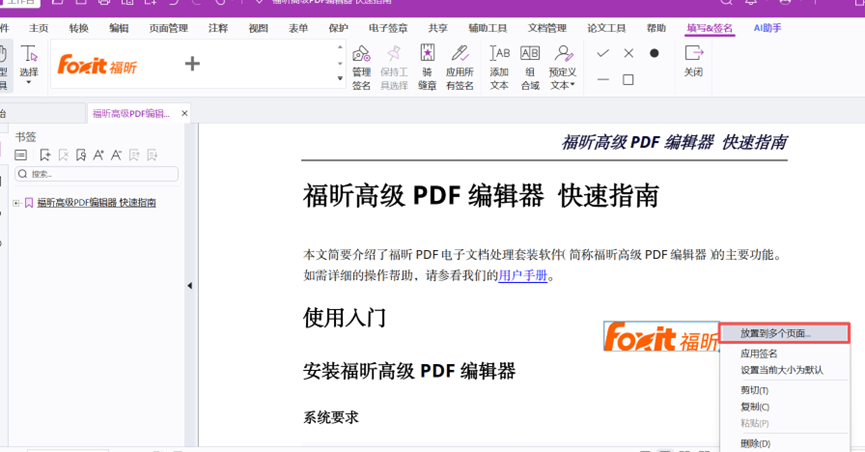Click the 关闭 (Close) fill & sign button
The width and height of the screenshot is (865, 452).
click(x=693, y=60)
